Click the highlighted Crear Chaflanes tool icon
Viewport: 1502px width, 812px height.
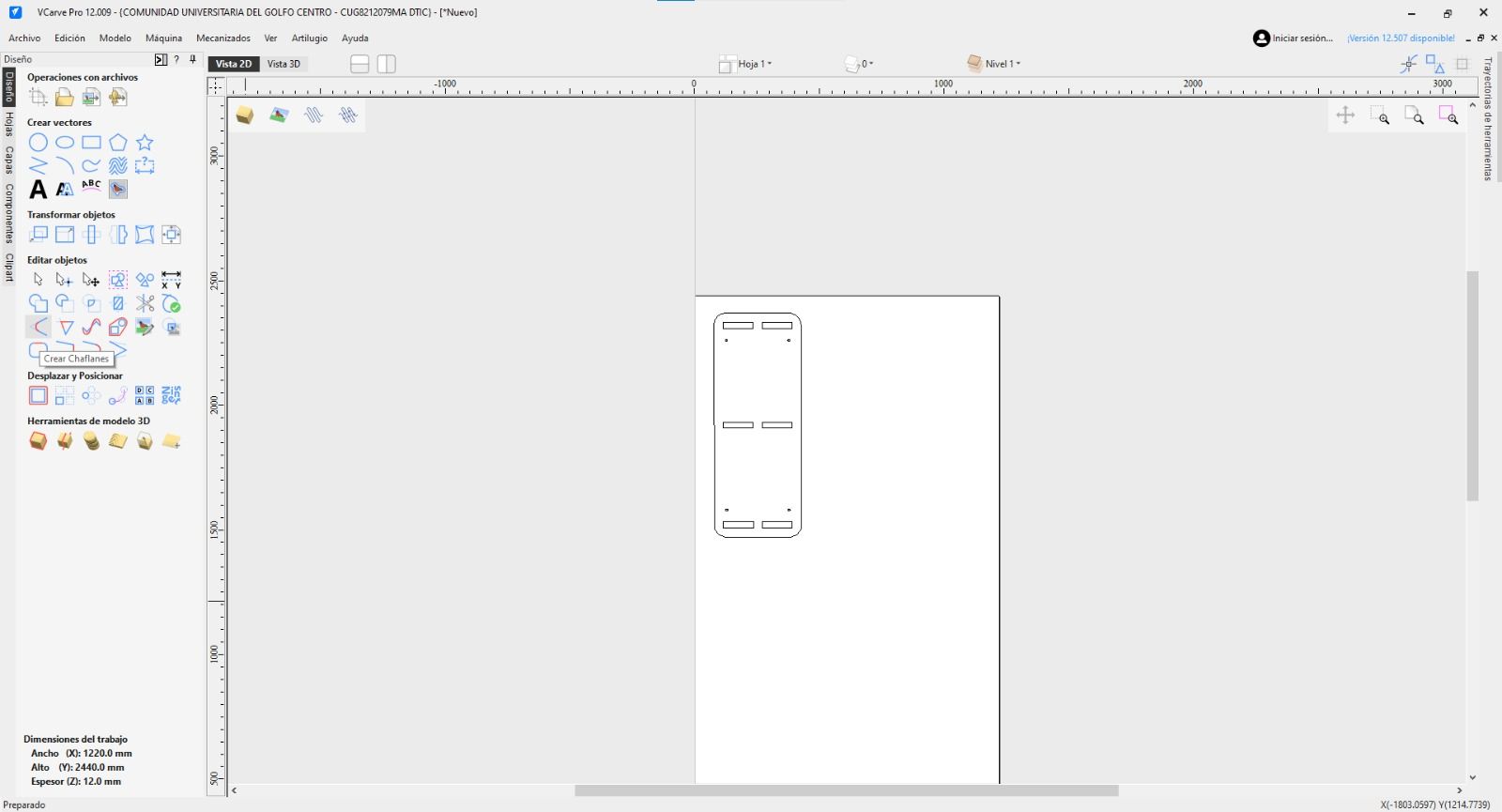(x=38, y=327)
